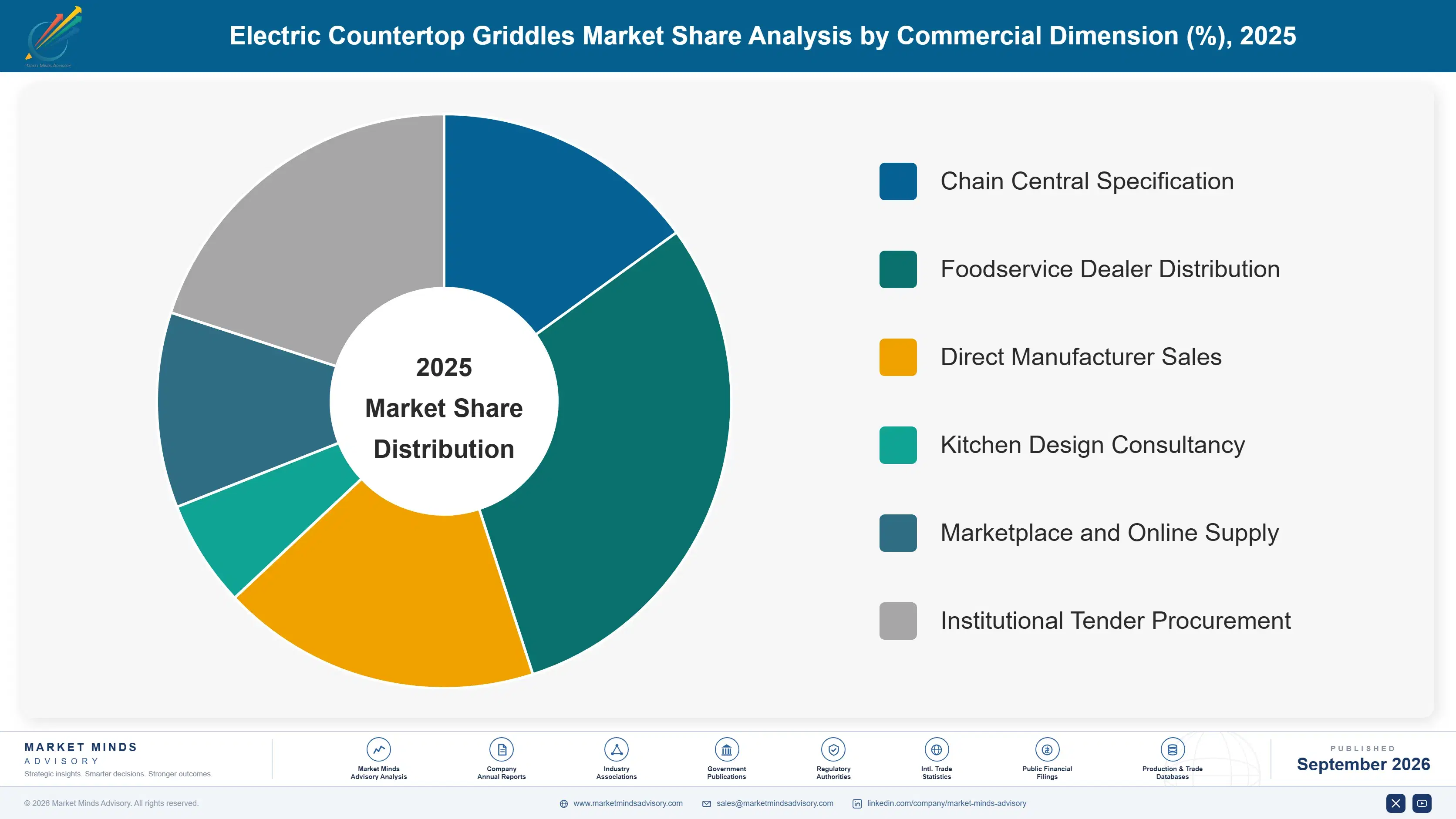Click the Industry Associations icon

pos(617,749)
